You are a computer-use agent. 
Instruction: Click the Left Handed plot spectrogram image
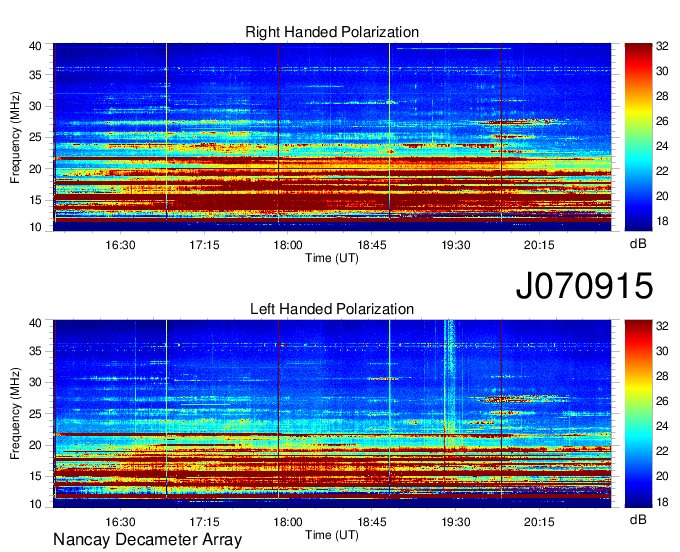[x=332, y=414]
